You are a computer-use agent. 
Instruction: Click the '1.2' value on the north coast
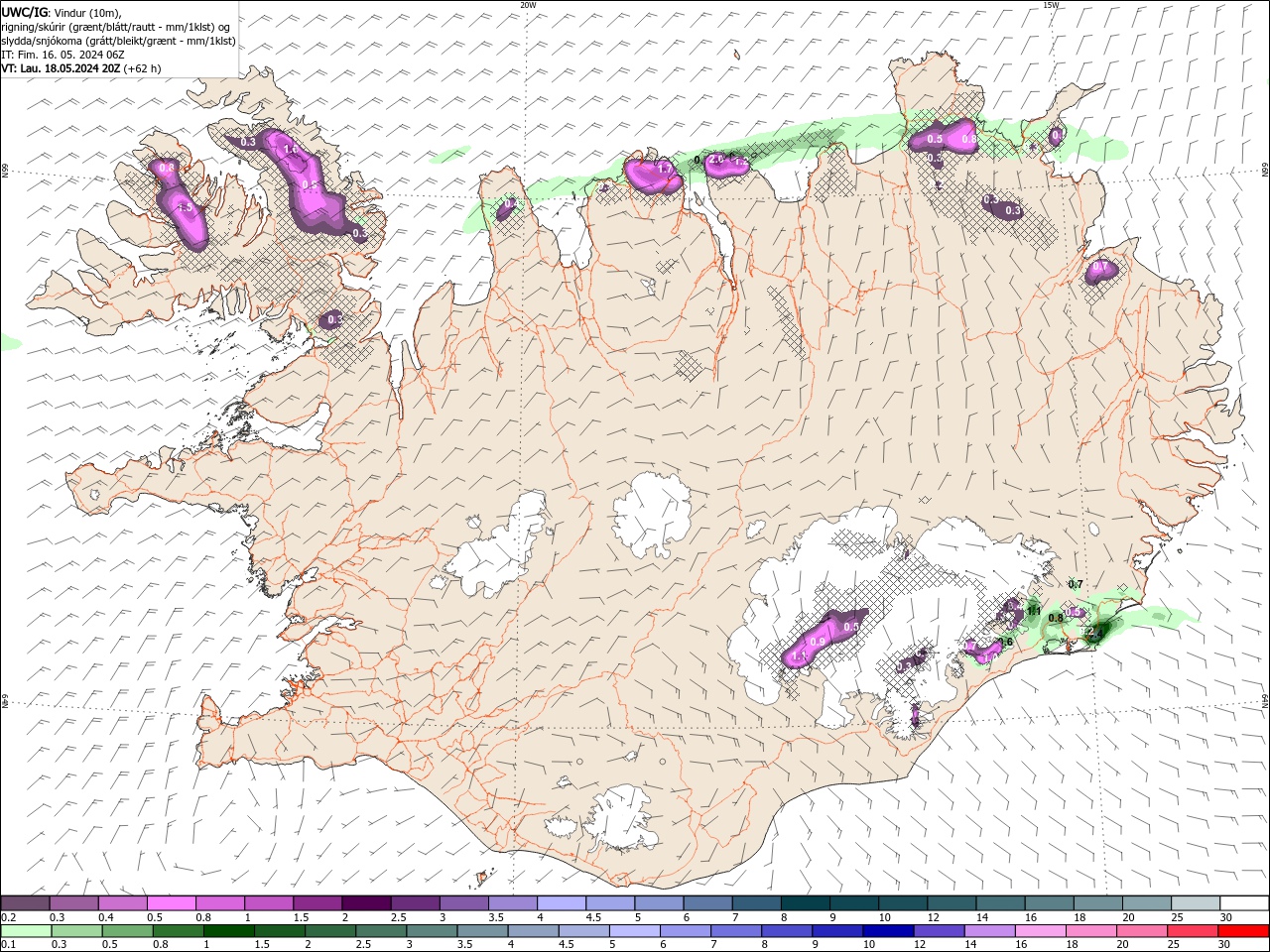coord(740,161)
